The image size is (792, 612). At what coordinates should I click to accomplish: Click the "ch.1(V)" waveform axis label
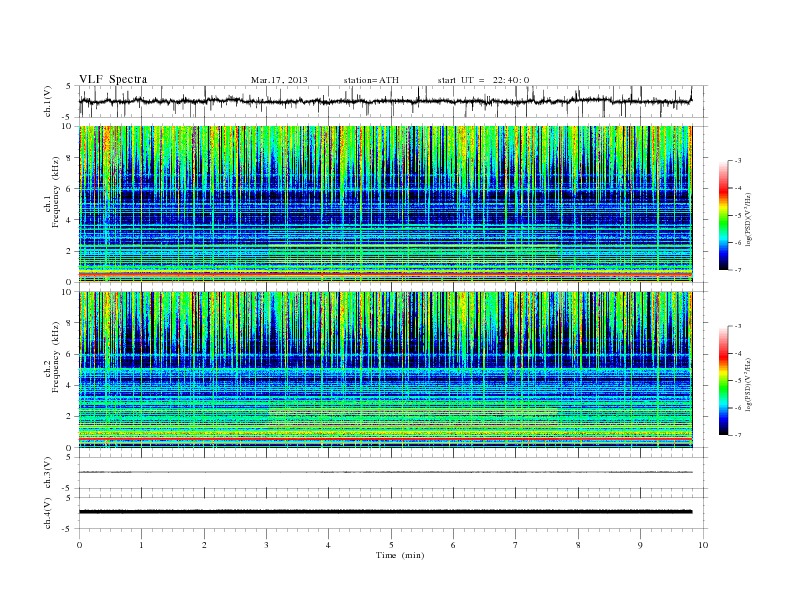(x=47, y=102)
